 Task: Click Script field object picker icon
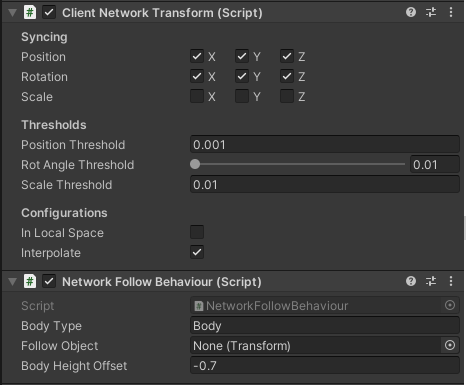click(450, 305)
